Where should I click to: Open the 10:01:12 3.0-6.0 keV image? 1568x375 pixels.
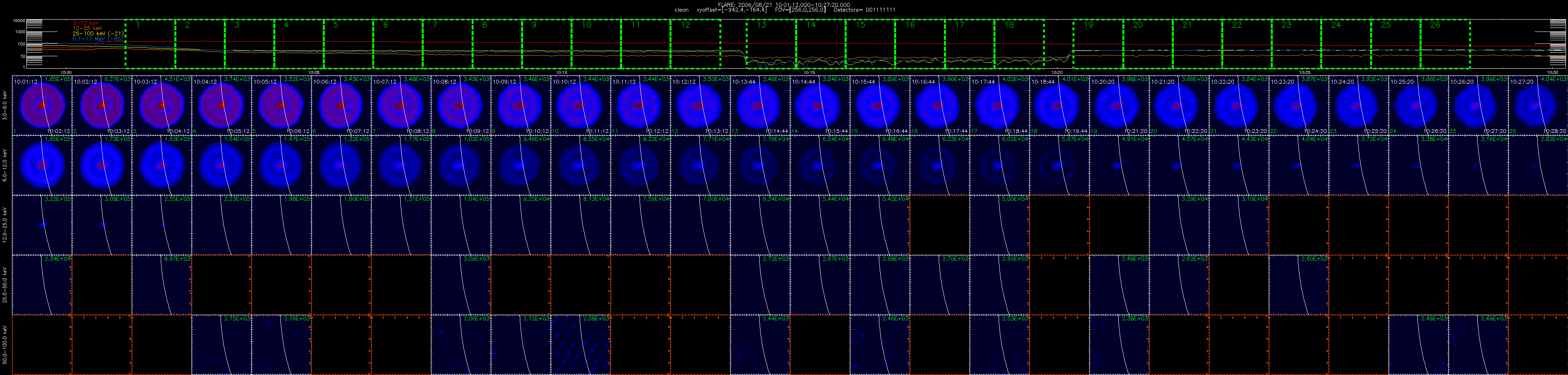coord(42,105)
